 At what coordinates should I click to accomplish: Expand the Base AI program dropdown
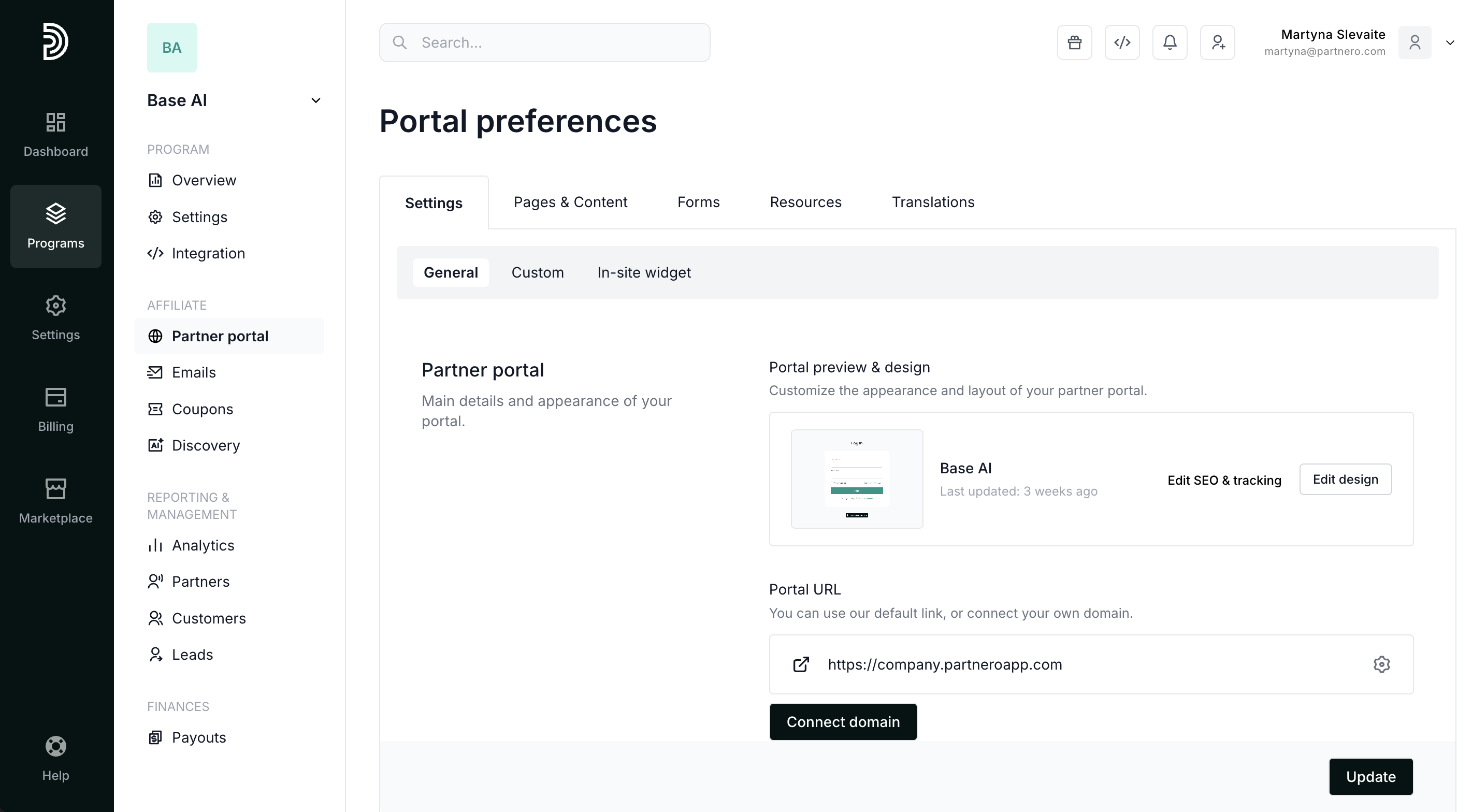(315, 100)
